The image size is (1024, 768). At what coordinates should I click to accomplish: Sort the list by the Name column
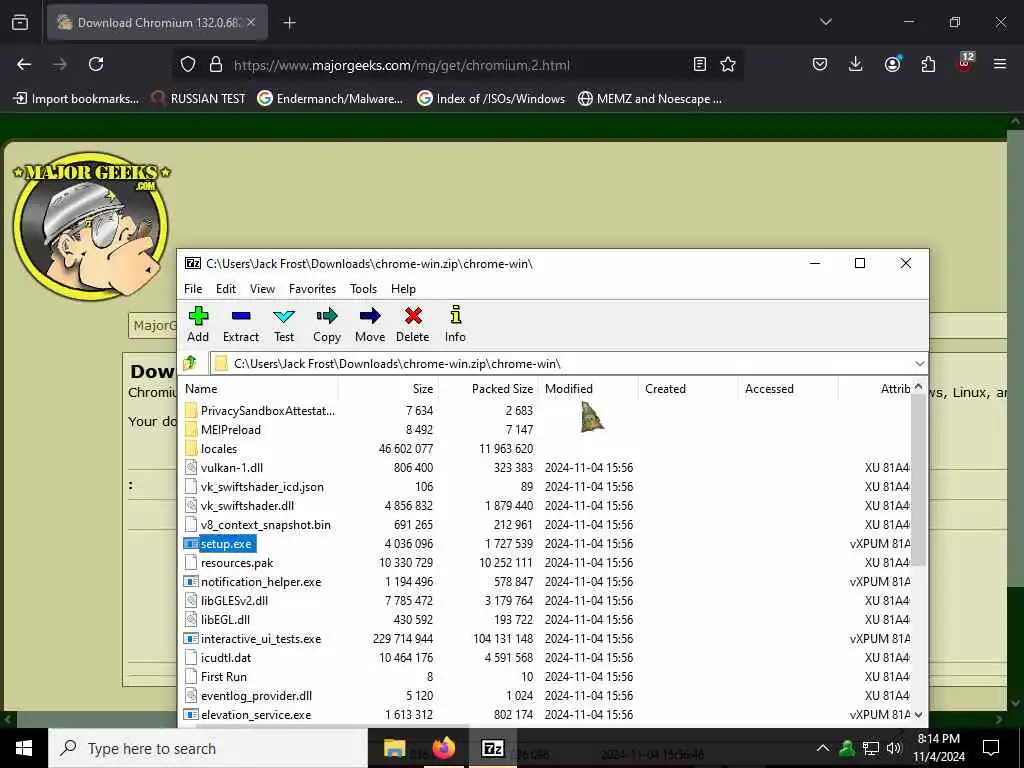coord(259,389)
